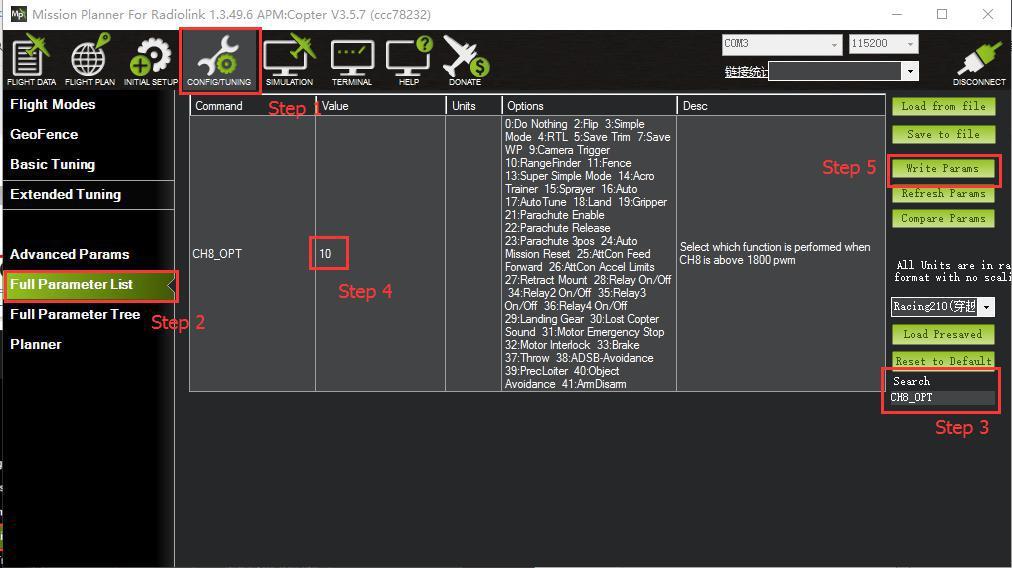Click Save to file button
The width and height of the screenshot is (1012, 568).
click(944, 134)
